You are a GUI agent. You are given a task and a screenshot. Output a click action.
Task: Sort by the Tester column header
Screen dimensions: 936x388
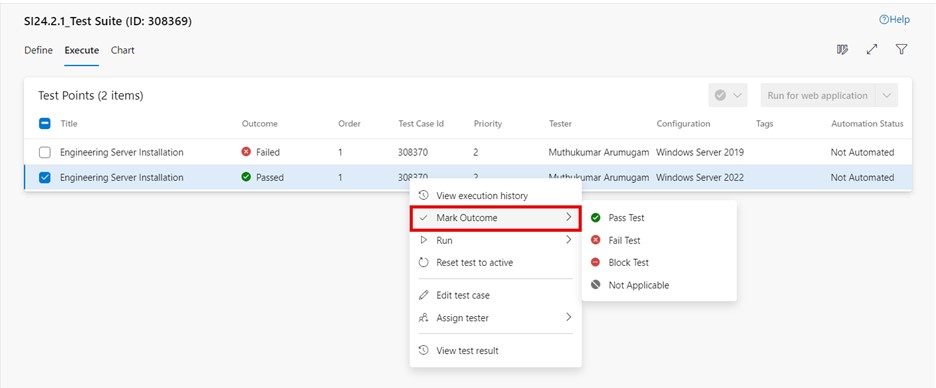560,124
